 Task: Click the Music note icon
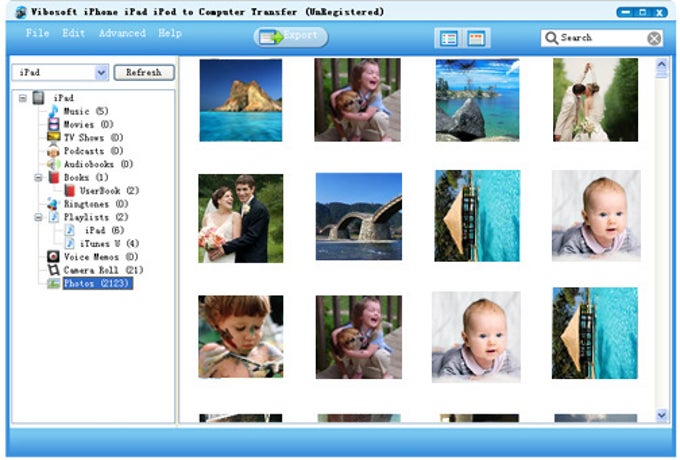click(53, 111)
